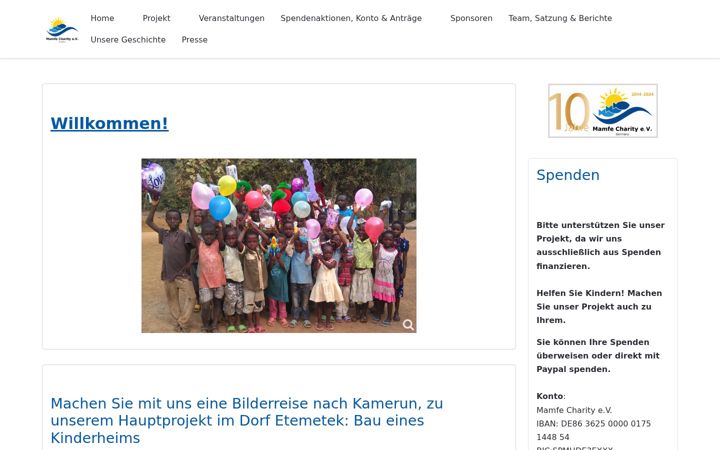Click the Bilderreise nach Kamerun heading
Image resolution: width=720 pixels, height=450 pixels.
tap(247, 421)
